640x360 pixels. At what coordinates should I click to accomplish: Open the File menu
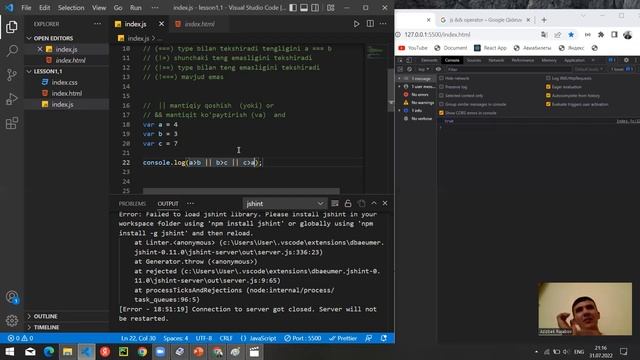click(x=26, y=8)
